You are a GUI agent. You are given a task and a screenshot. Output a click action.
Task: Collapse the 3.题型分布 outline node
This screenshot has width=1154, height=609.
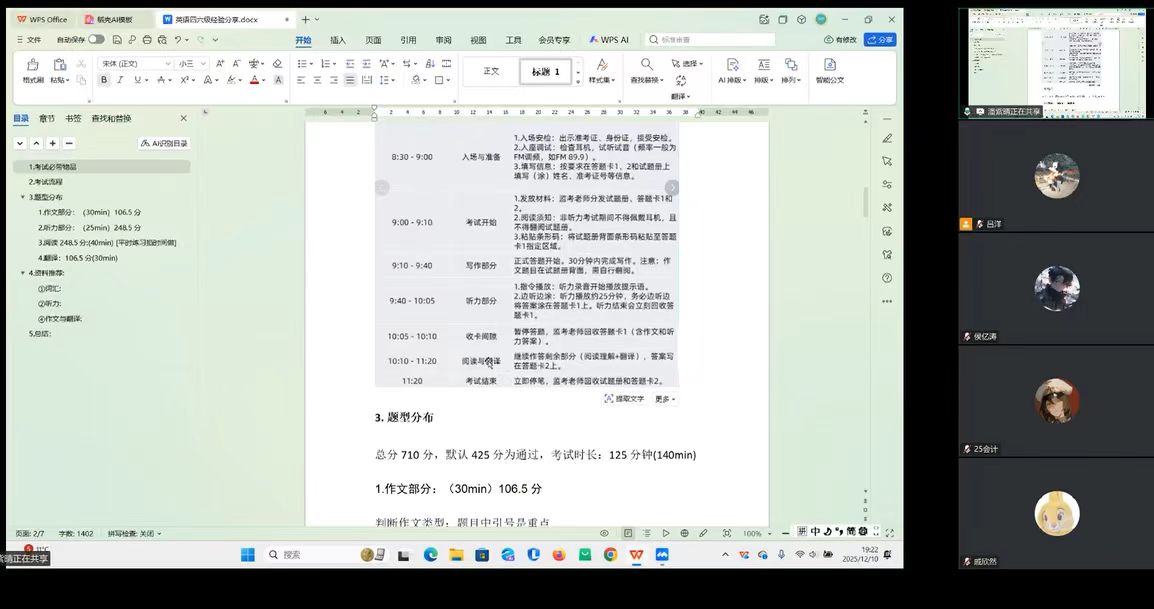click(23, 197)
